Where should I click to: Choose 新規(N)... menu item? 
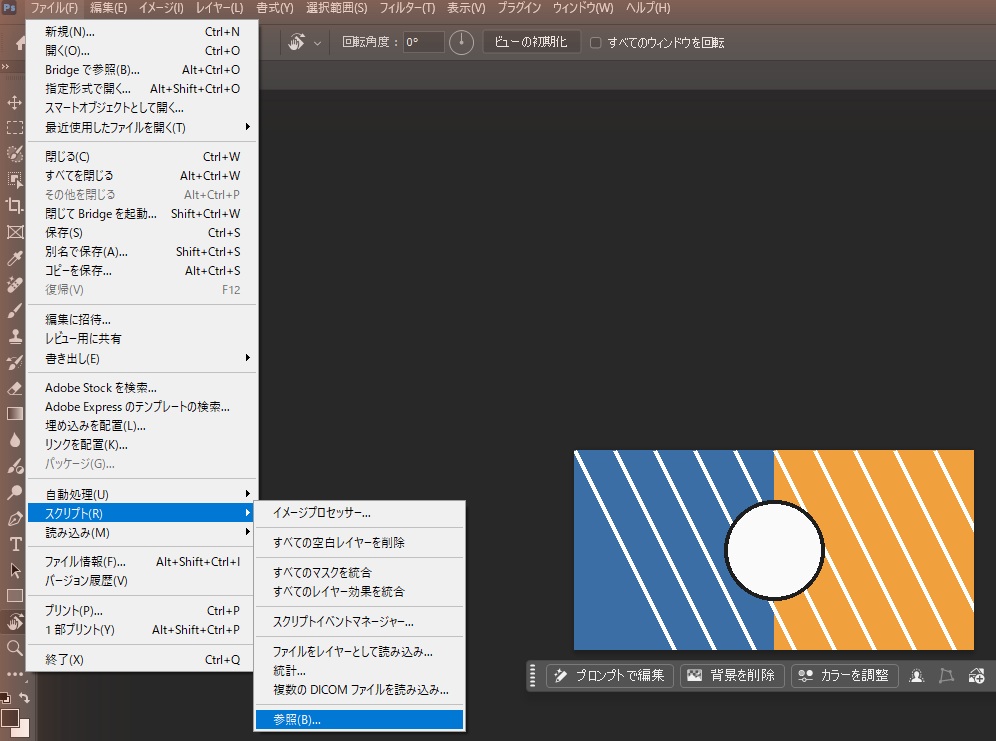coord(142,32)
